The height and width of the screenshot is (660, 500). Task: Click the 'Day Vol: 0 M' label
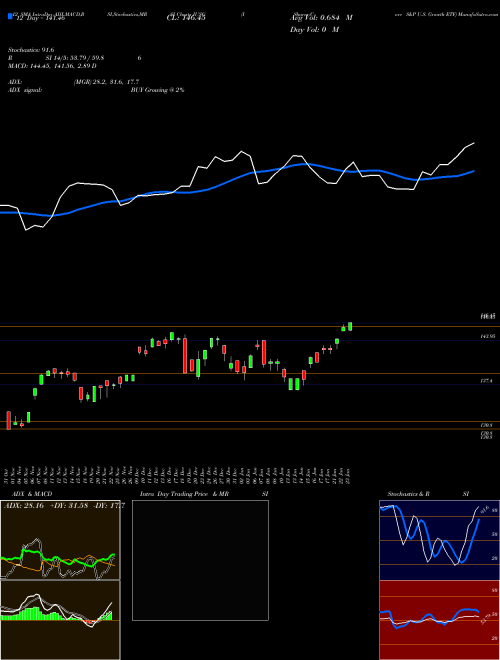point(314,30)
